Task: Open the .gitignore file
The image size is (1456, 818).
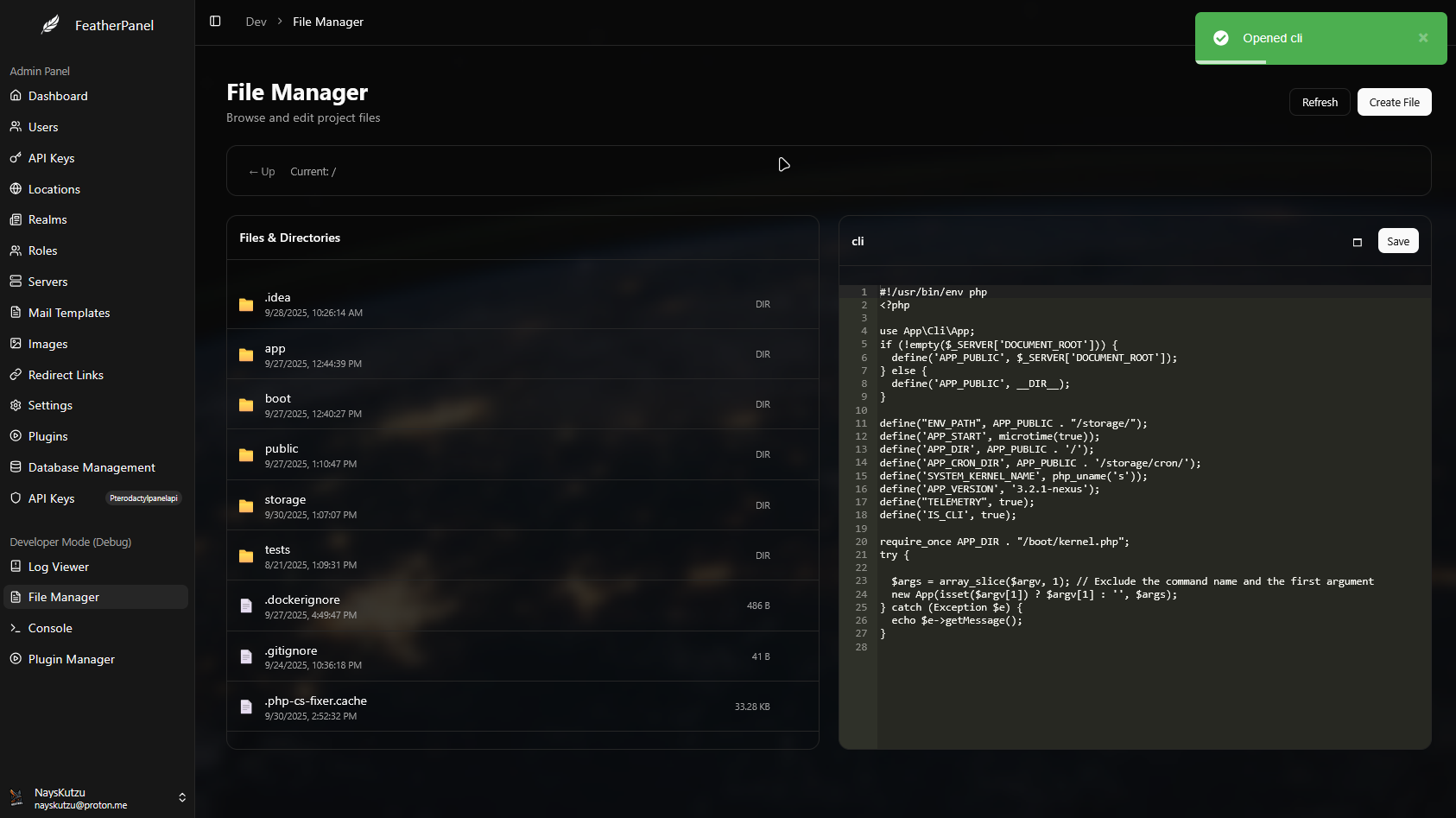Action: click(291, 651)
